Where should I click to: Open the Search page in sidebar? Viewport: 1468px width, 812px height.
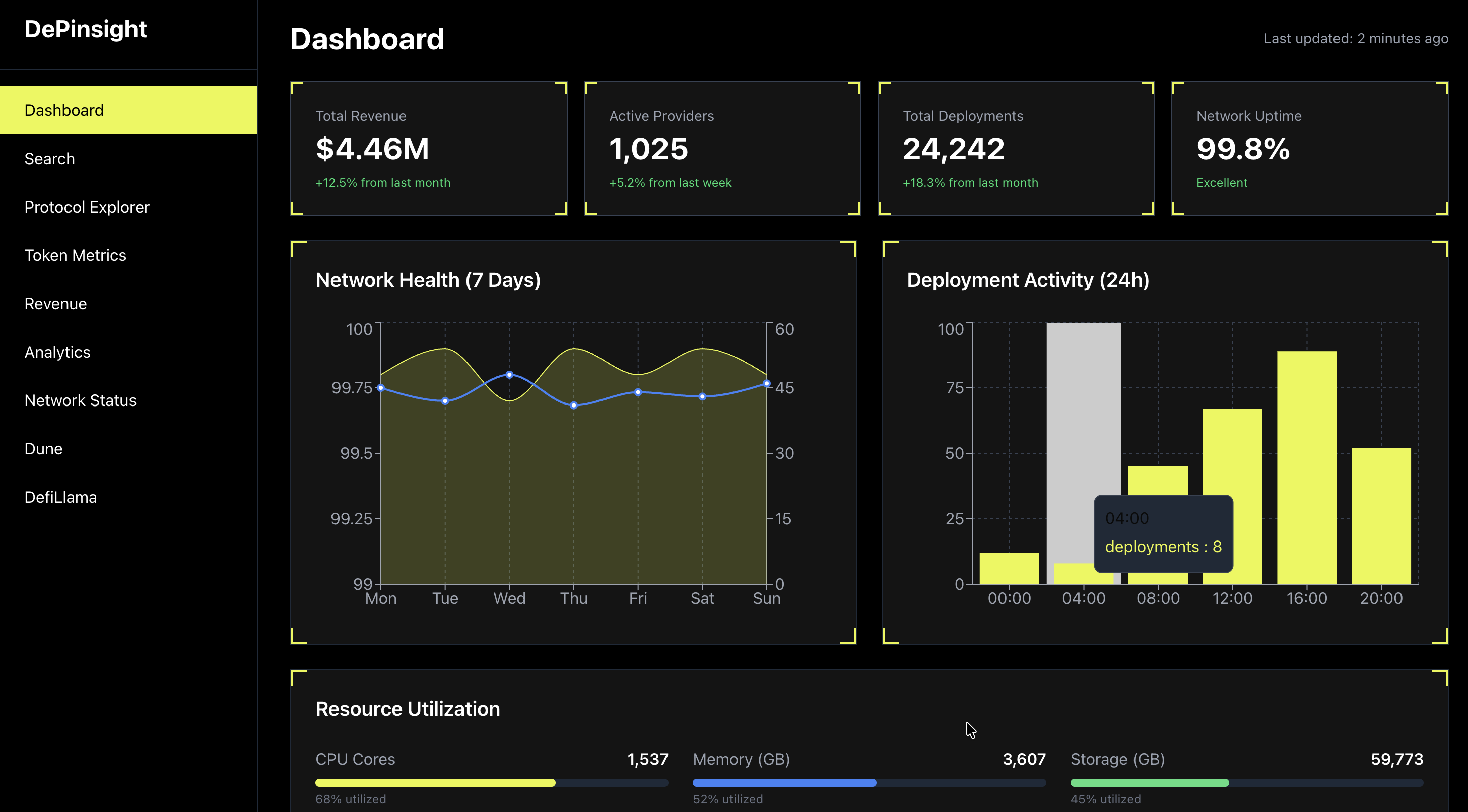pos(49,158)
